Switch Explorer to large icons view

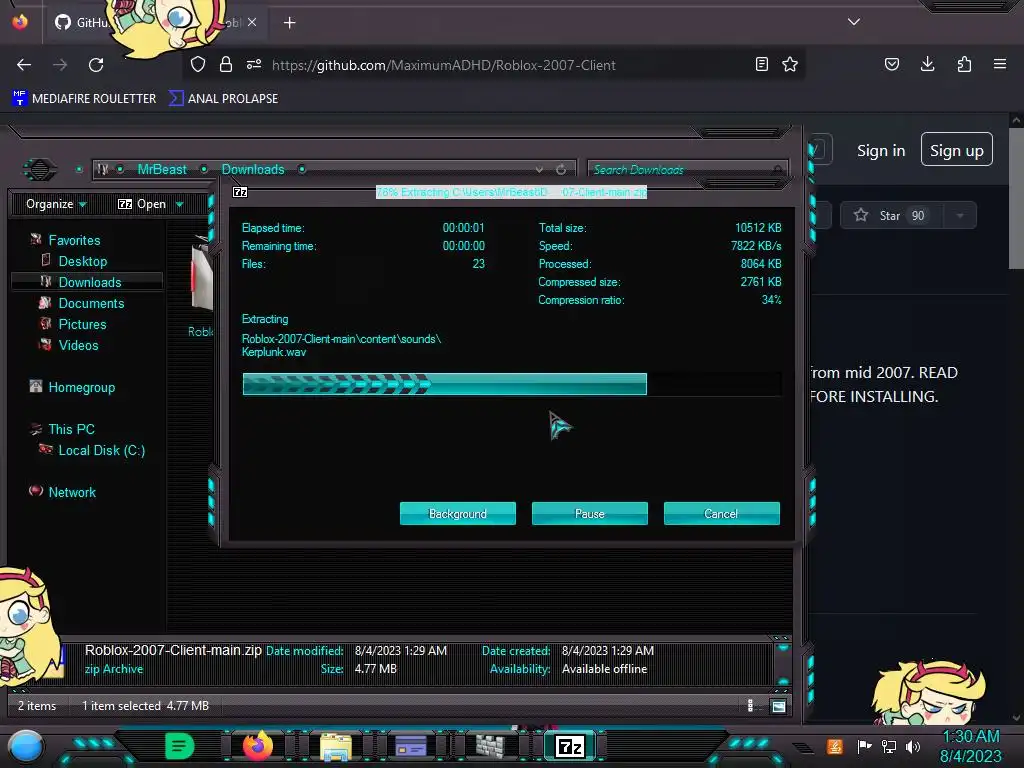[778, 705]
